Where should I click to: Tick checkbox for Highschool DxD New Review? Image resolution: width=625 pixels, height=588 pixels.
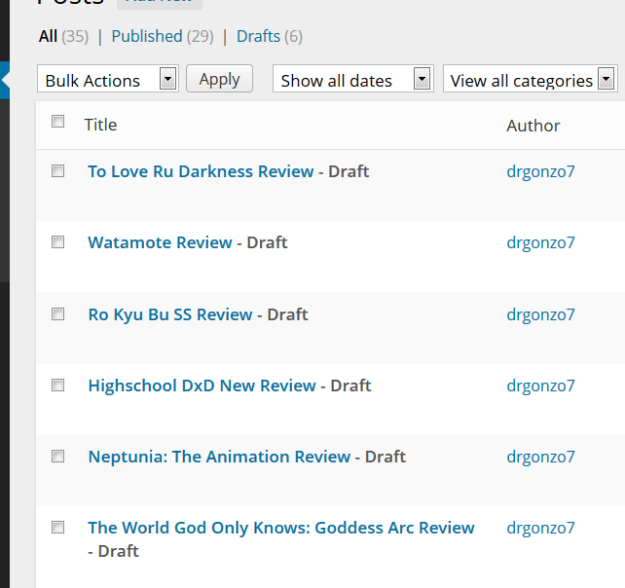(x=58, y=385)
